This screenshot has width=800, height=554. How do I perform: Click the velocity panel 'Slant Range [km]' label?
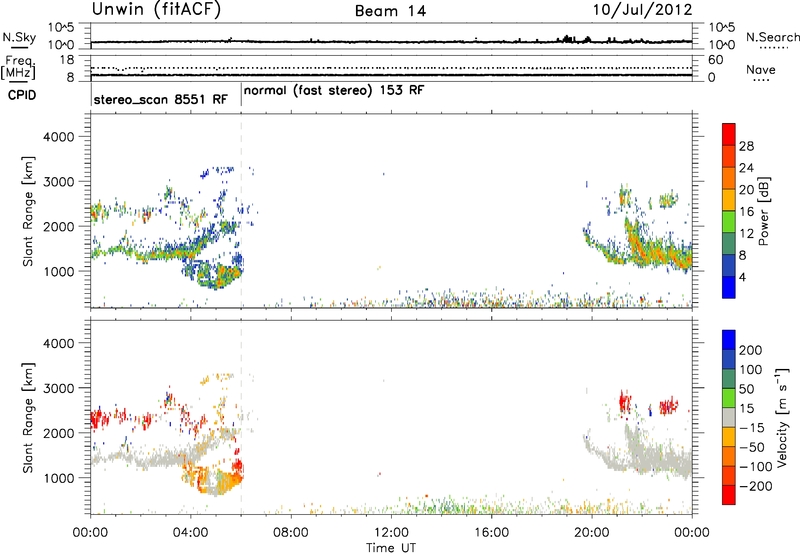[29, 417]
